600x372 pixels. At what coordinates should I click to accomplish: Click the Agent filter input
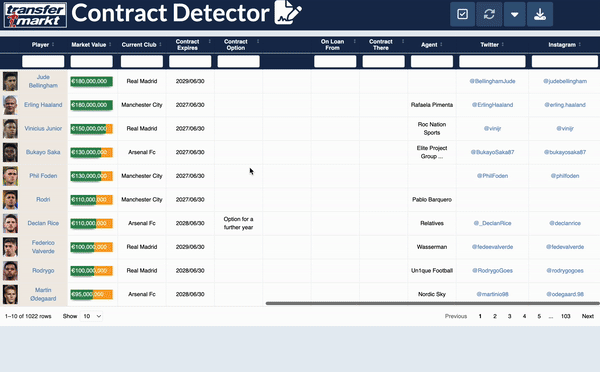[432, 61]
